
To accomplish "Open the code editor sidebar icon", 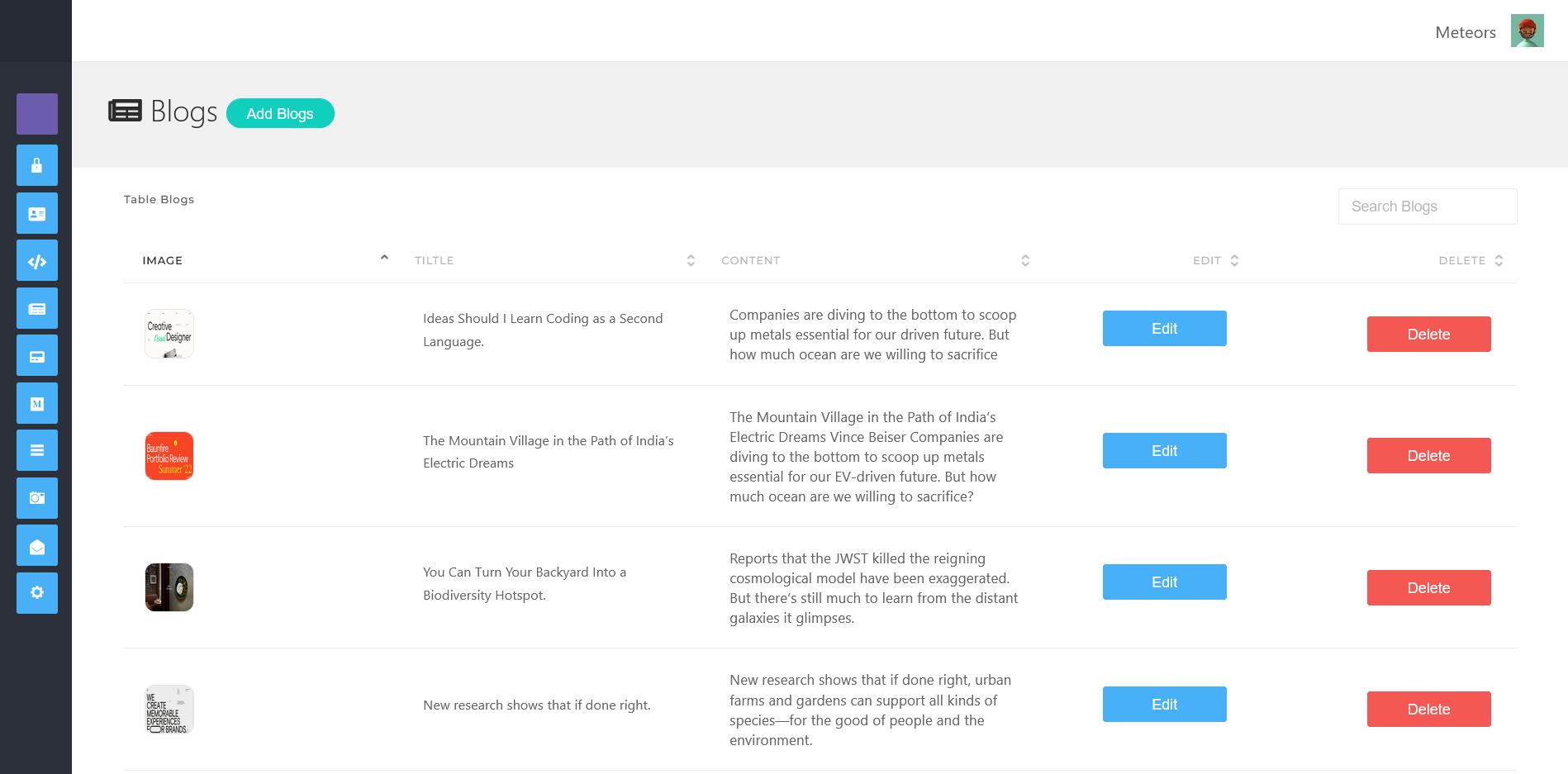I will pyautogui.click(x=36, y=260).
